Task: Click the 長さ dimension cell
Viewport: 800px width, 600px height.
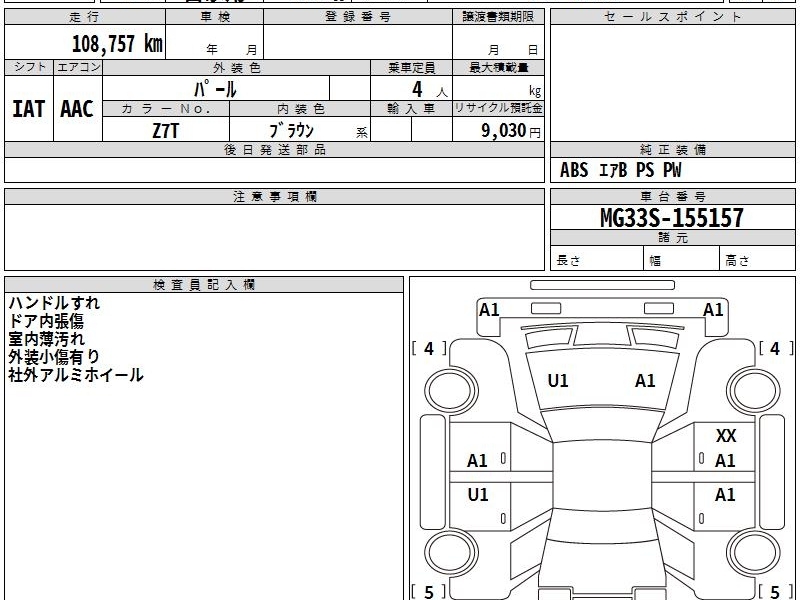Action: [597, 258]
